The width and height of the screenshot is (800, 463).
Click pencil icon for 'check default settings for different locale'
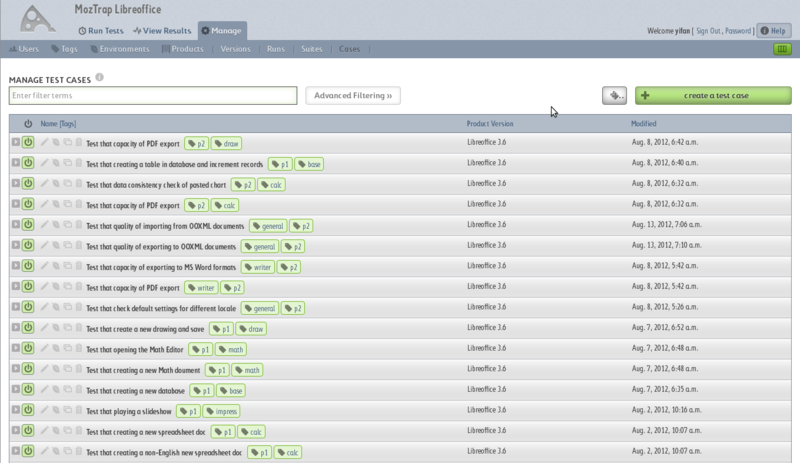tap(44, 307)
